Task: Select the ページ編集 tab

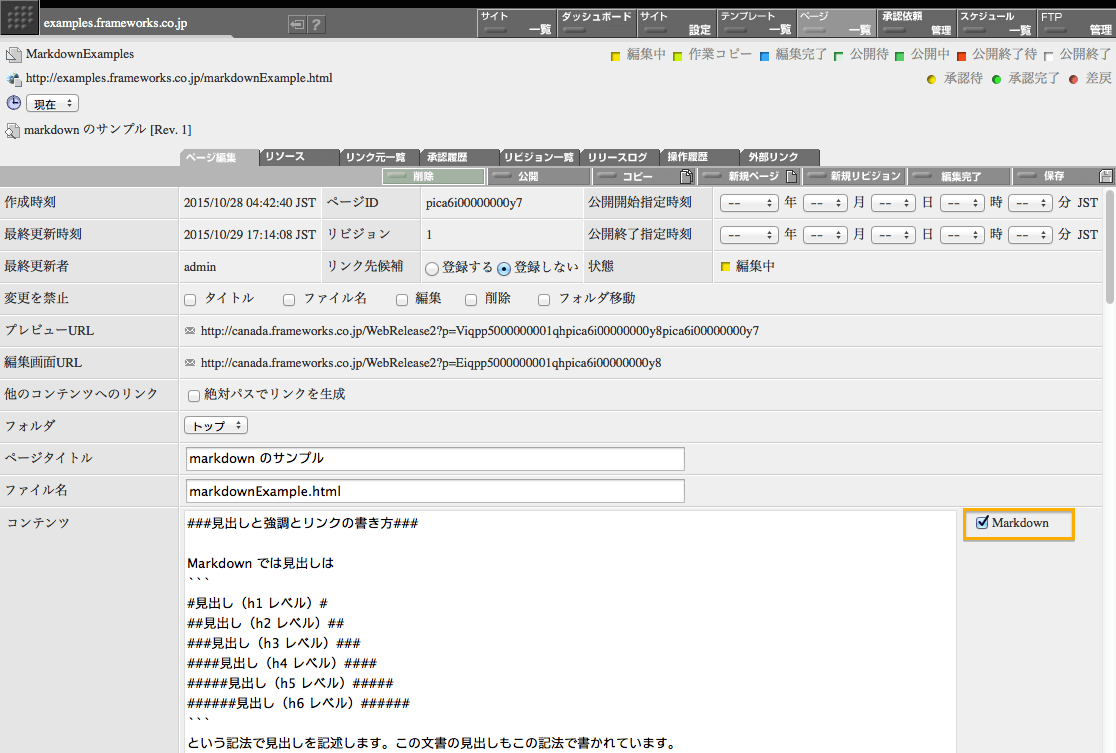Action: click(219, 157)
